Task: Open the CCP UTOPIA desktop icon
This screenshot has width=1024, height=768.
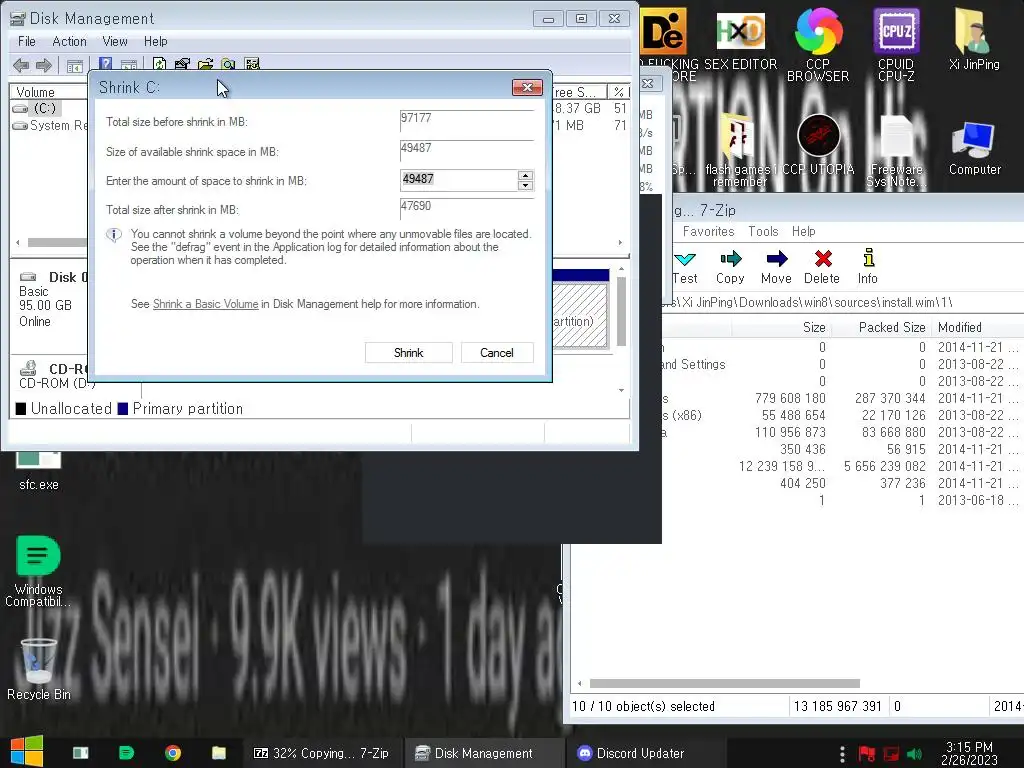Action: pyautogui.click(x=818, y=145)
